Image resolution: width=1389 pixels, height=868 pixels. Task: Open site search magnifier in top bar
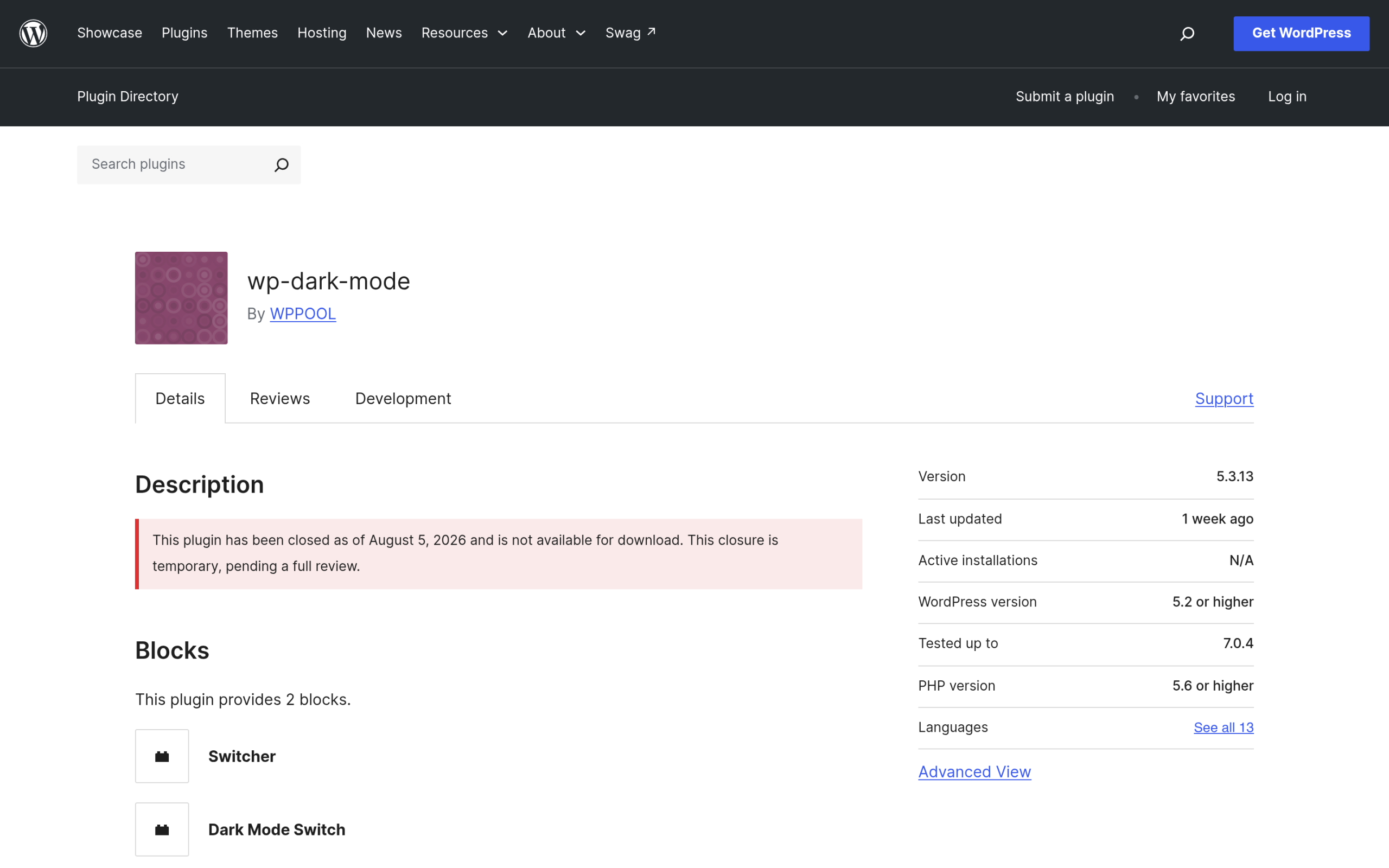[1188, 34]
